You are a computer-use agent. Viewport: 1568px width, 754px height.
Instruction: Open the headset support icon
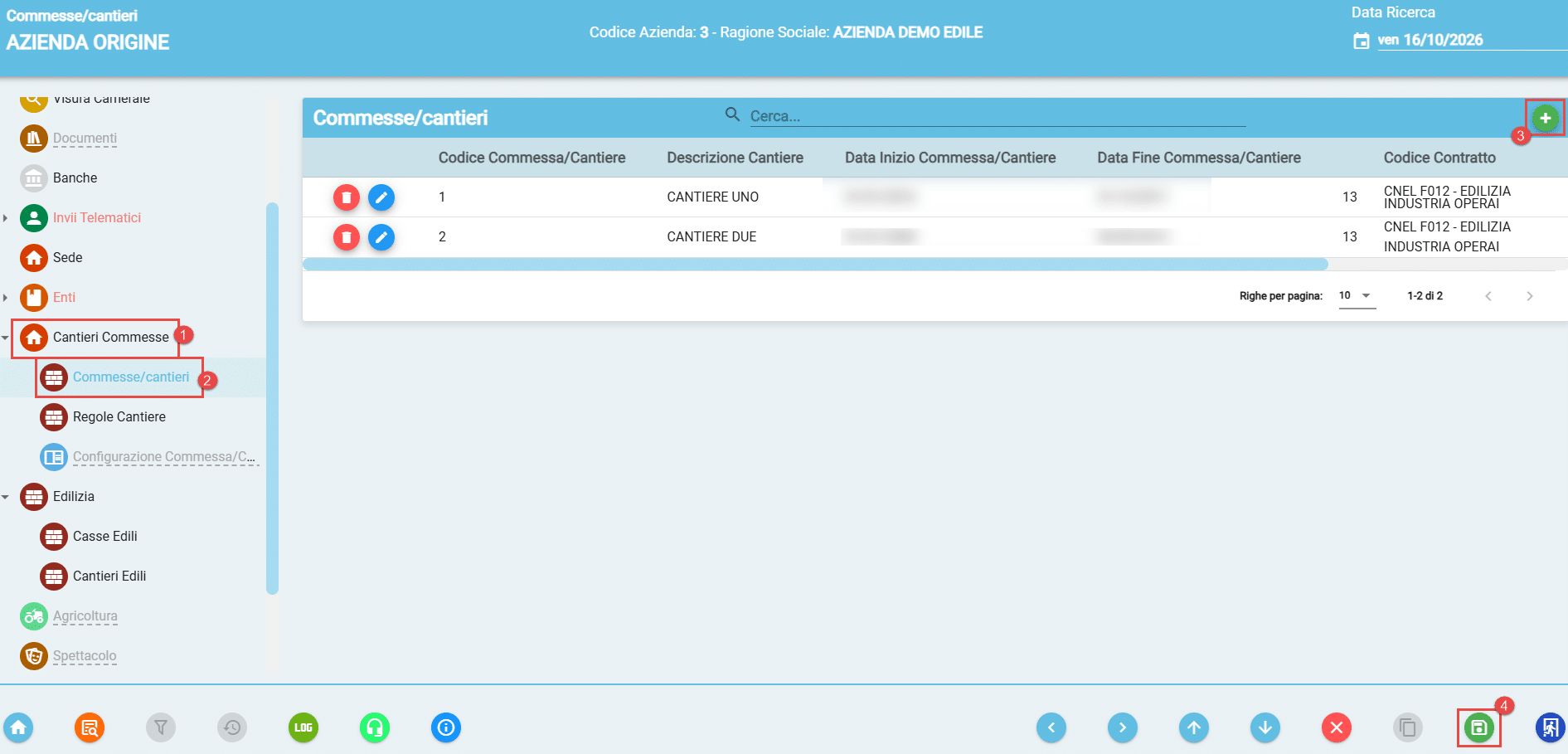click(x=375, y=728)
